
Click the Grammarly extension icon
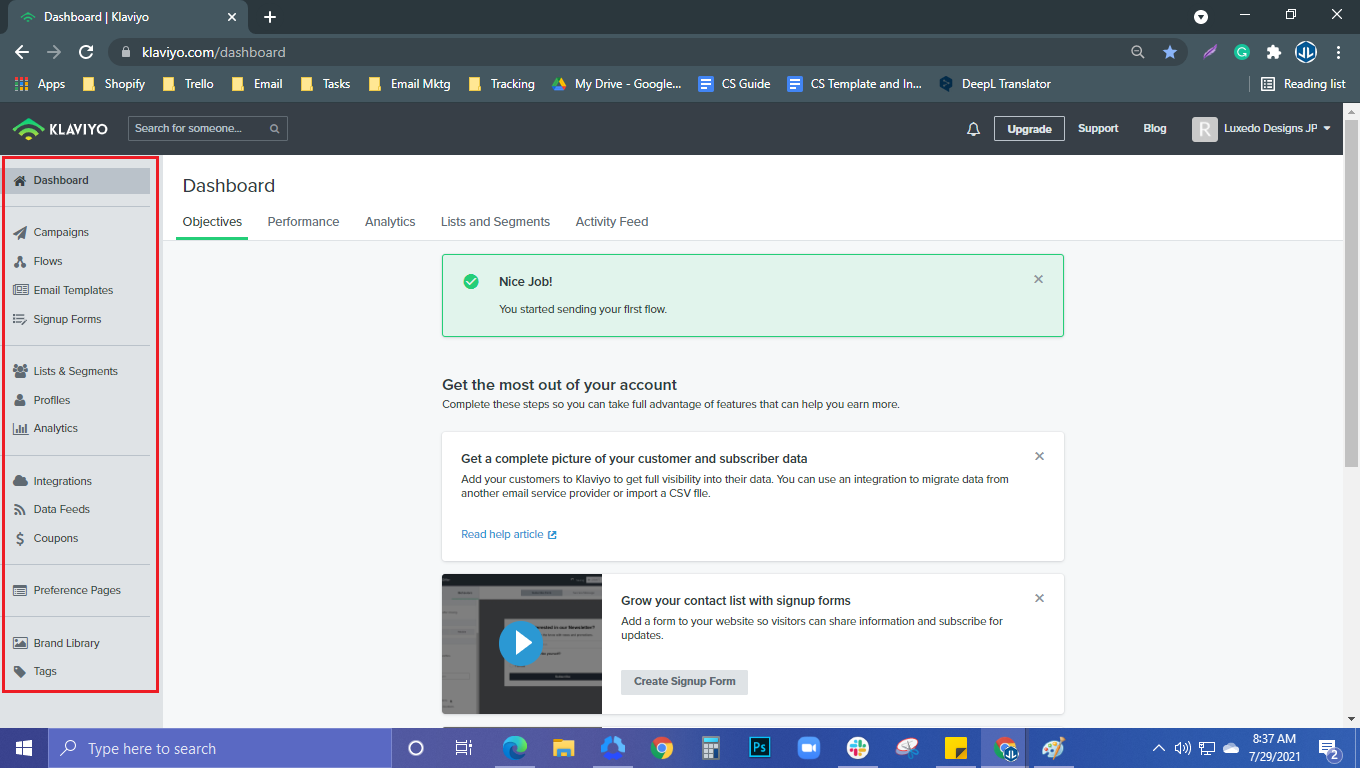click(1242, 52)
